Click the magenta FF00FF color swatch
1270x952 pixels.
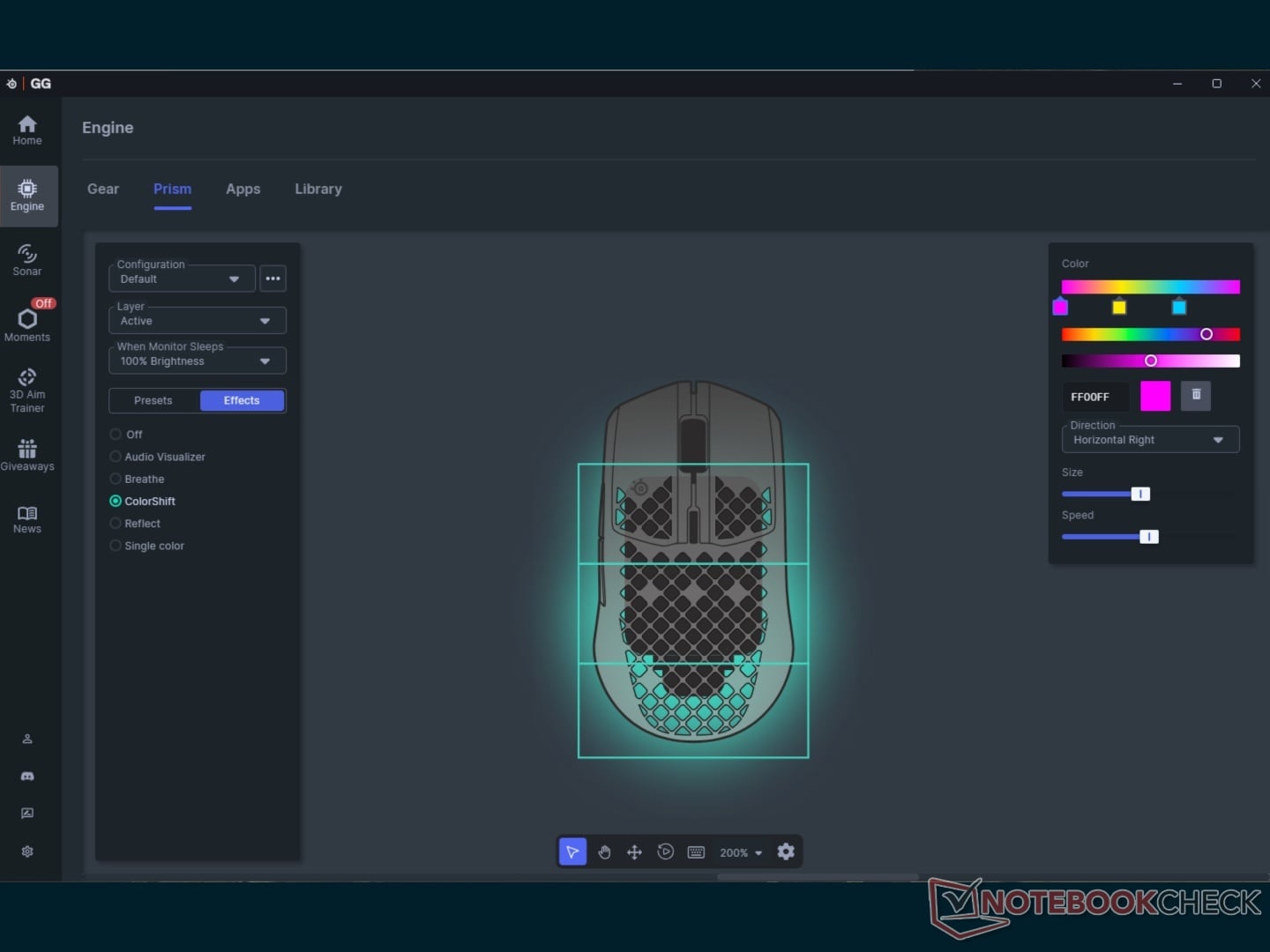click(x=1155, y=396)
